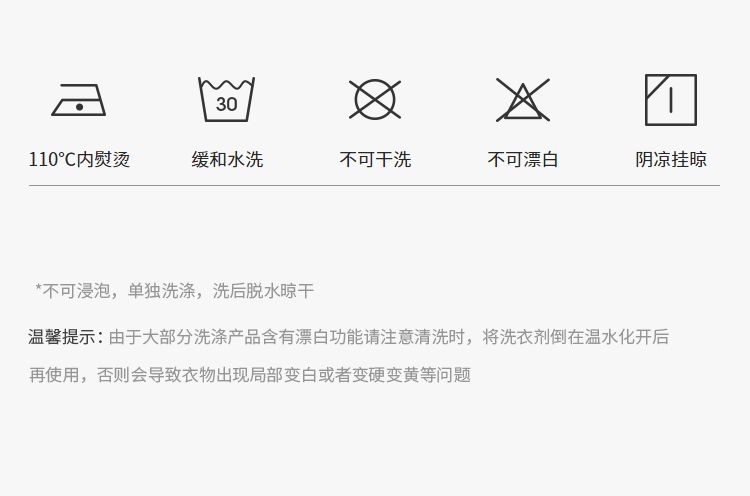Click the 温馨提示 heading text

pos(62,337)
